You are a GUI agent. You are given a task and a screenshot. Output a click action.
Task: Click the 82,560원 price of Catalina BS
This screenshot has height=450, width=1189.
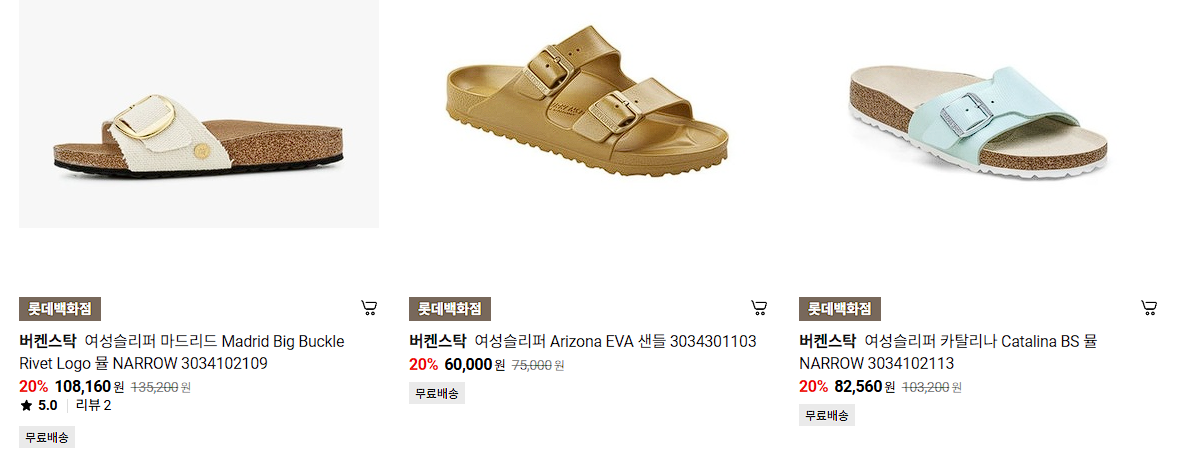pyautogui.click(x=864, y=386)
